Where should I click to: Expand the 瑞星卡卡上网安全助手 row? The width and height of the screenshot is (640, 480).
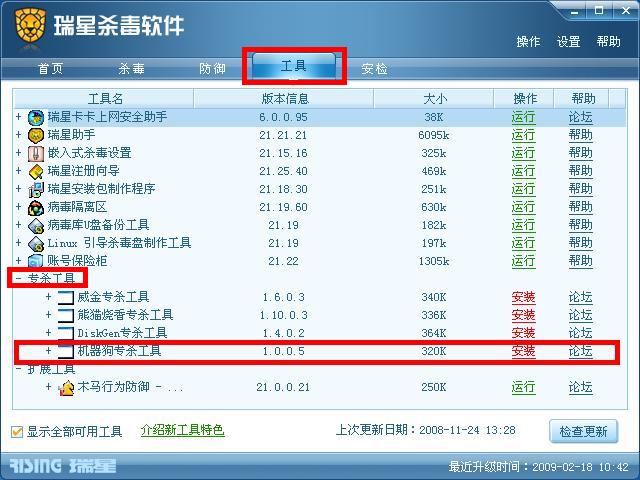[18, 117]
